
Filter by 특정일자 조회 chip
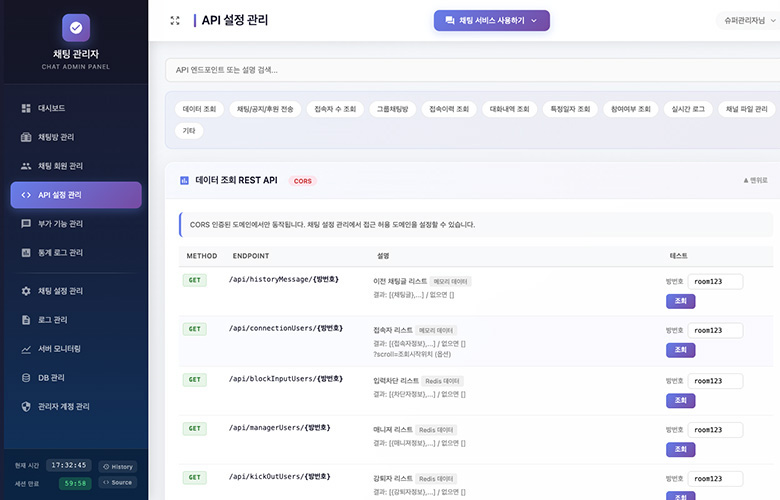570,109
